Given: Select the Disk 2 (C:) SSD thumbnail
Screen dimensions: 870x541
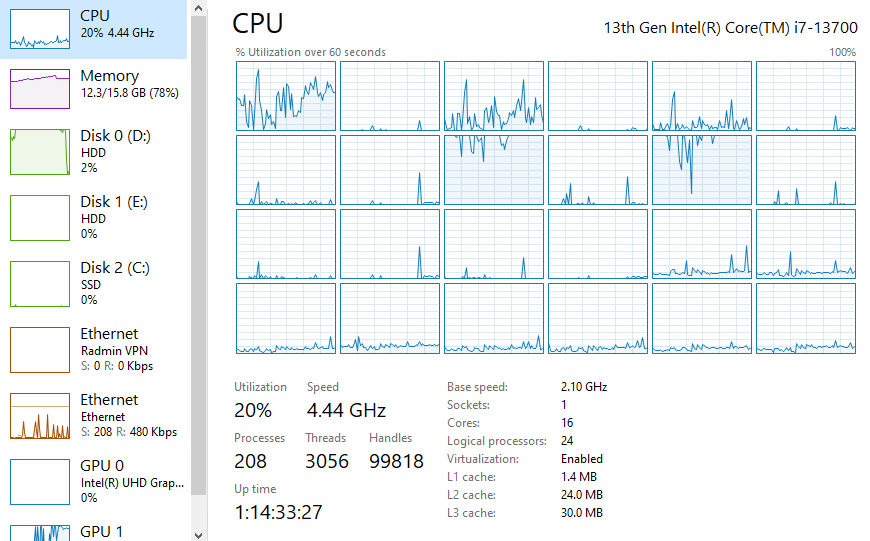Looking at the screenshot, I should (x=40, y=283).
